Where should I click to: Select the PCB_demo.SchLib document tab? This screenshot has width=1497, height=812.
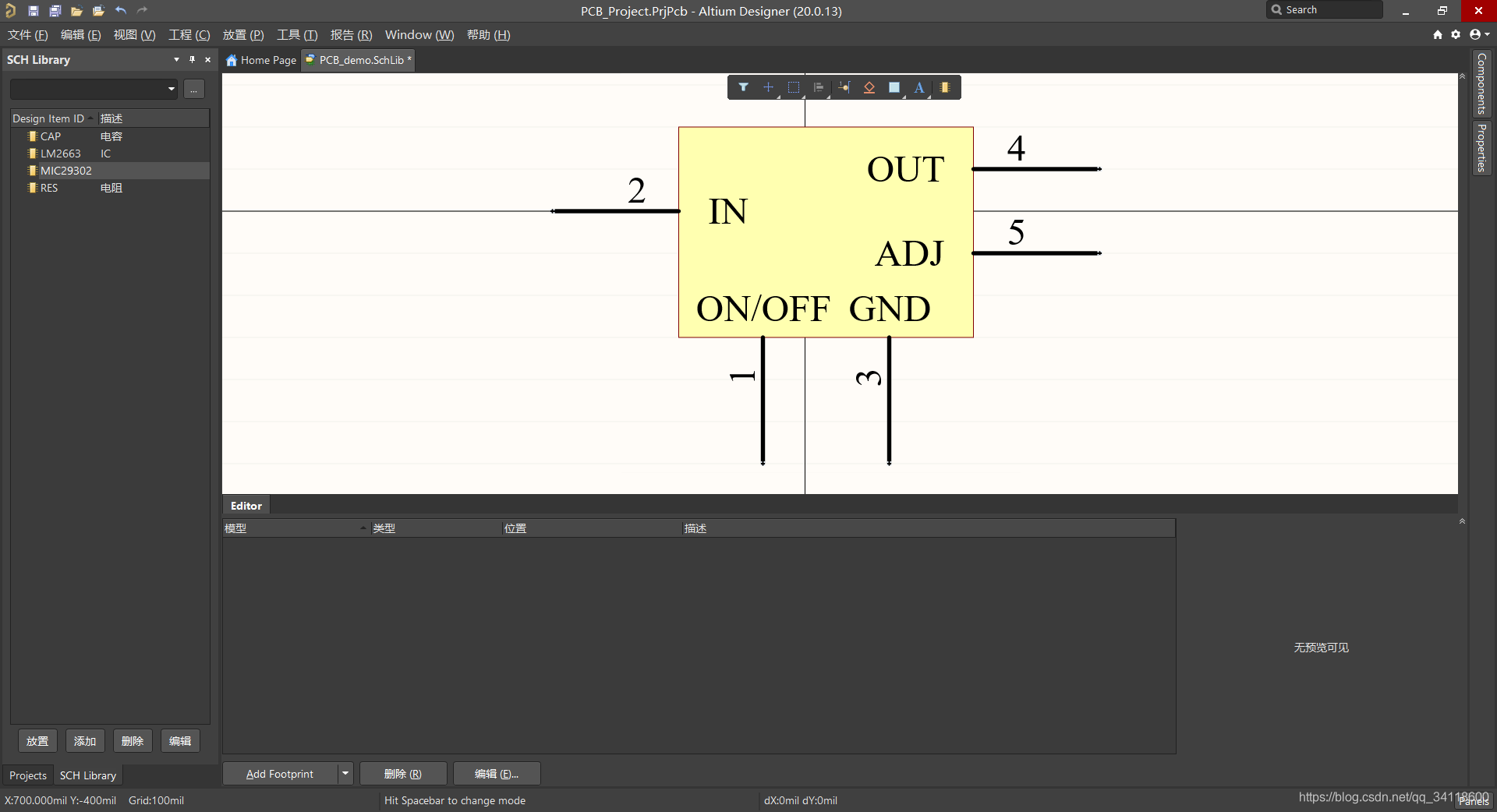point(358,60)
